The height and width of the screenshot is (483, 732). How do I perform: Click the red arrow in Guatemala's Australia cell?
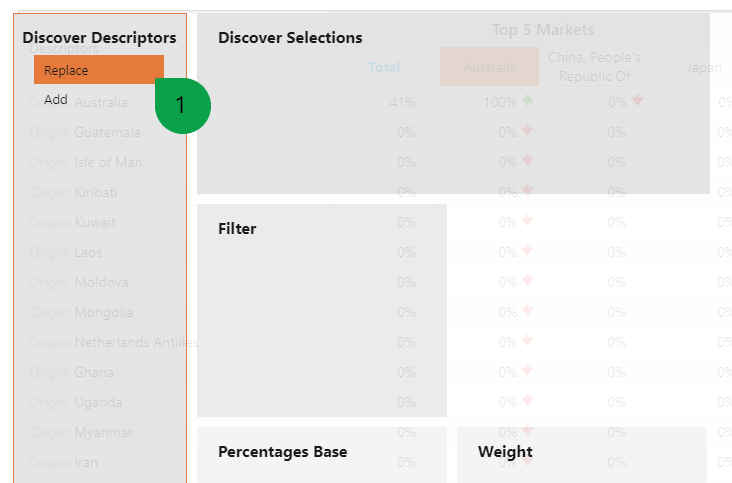[x=528, y=130]
